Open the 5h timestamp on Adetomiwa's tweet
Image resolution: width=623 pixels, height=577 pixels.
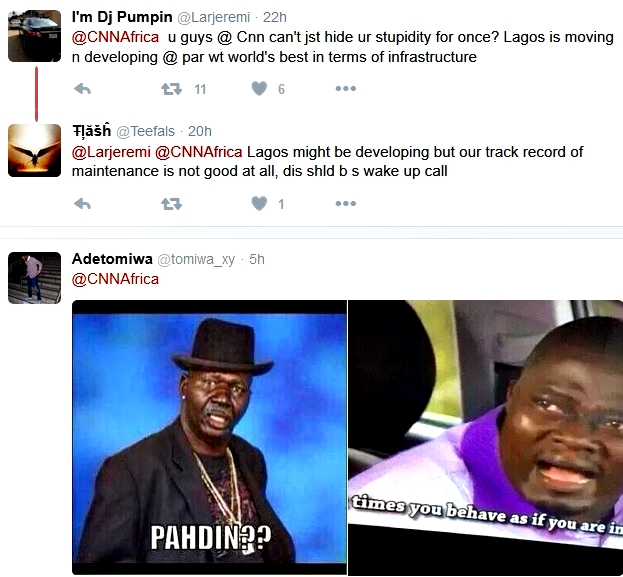257,259
